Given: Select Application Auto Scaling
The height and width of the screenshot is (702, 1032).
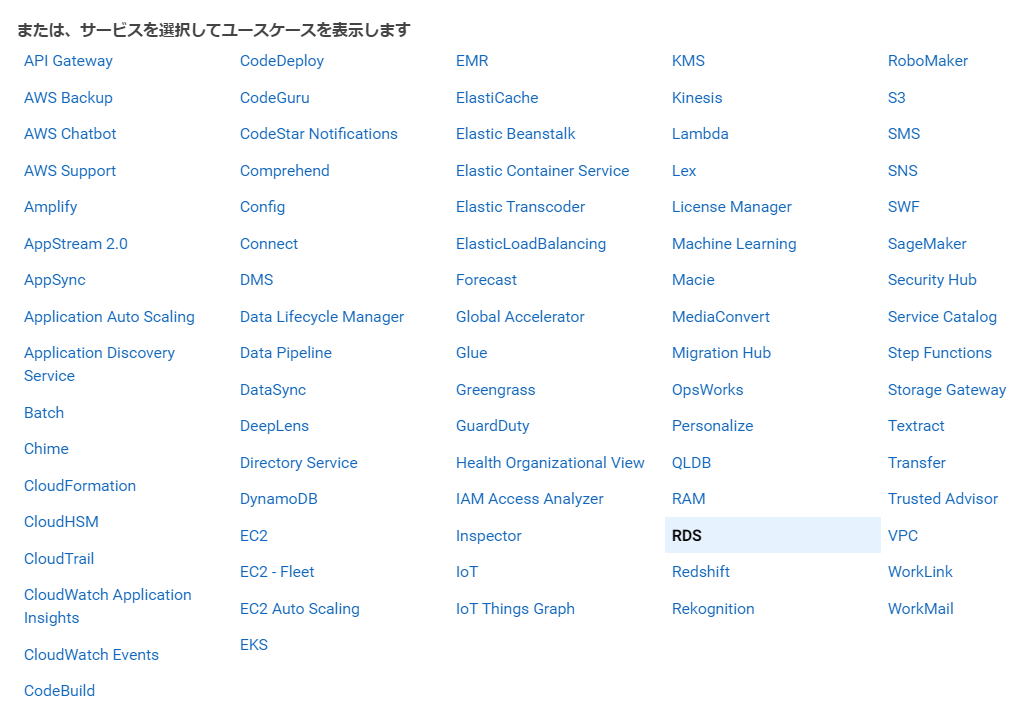Looking at the screenshot, I should click(109, 317).
